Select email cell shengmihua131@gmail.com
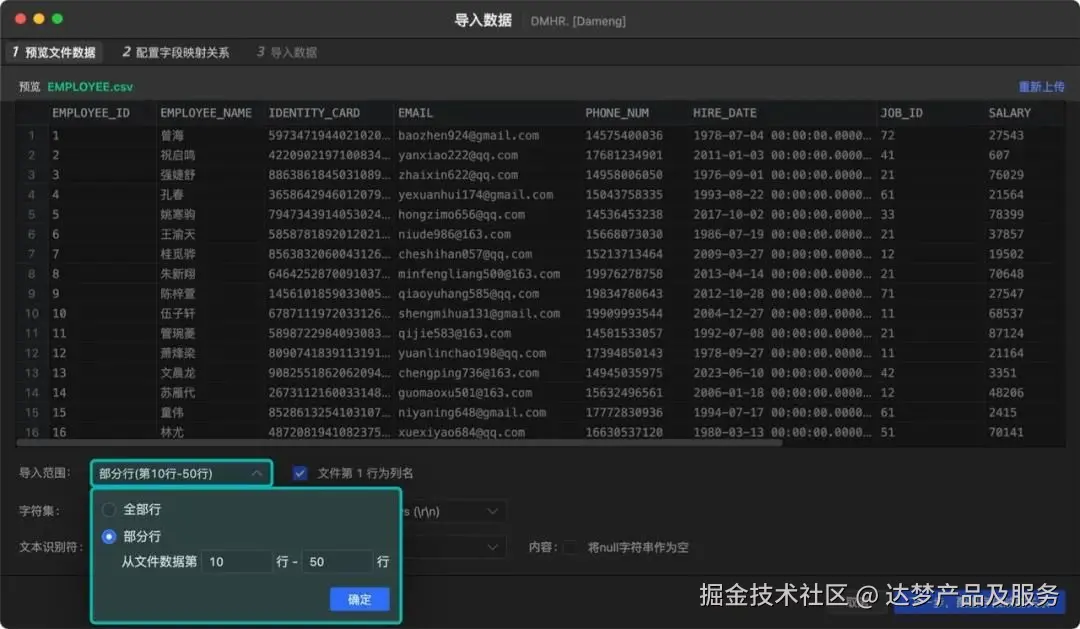The image size is (1080, 629). tap(479, 313)
